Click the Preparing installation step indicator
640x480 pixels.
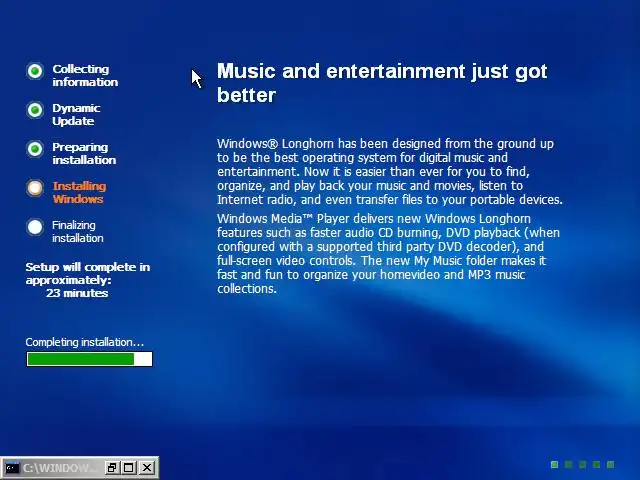coord(35,149)
